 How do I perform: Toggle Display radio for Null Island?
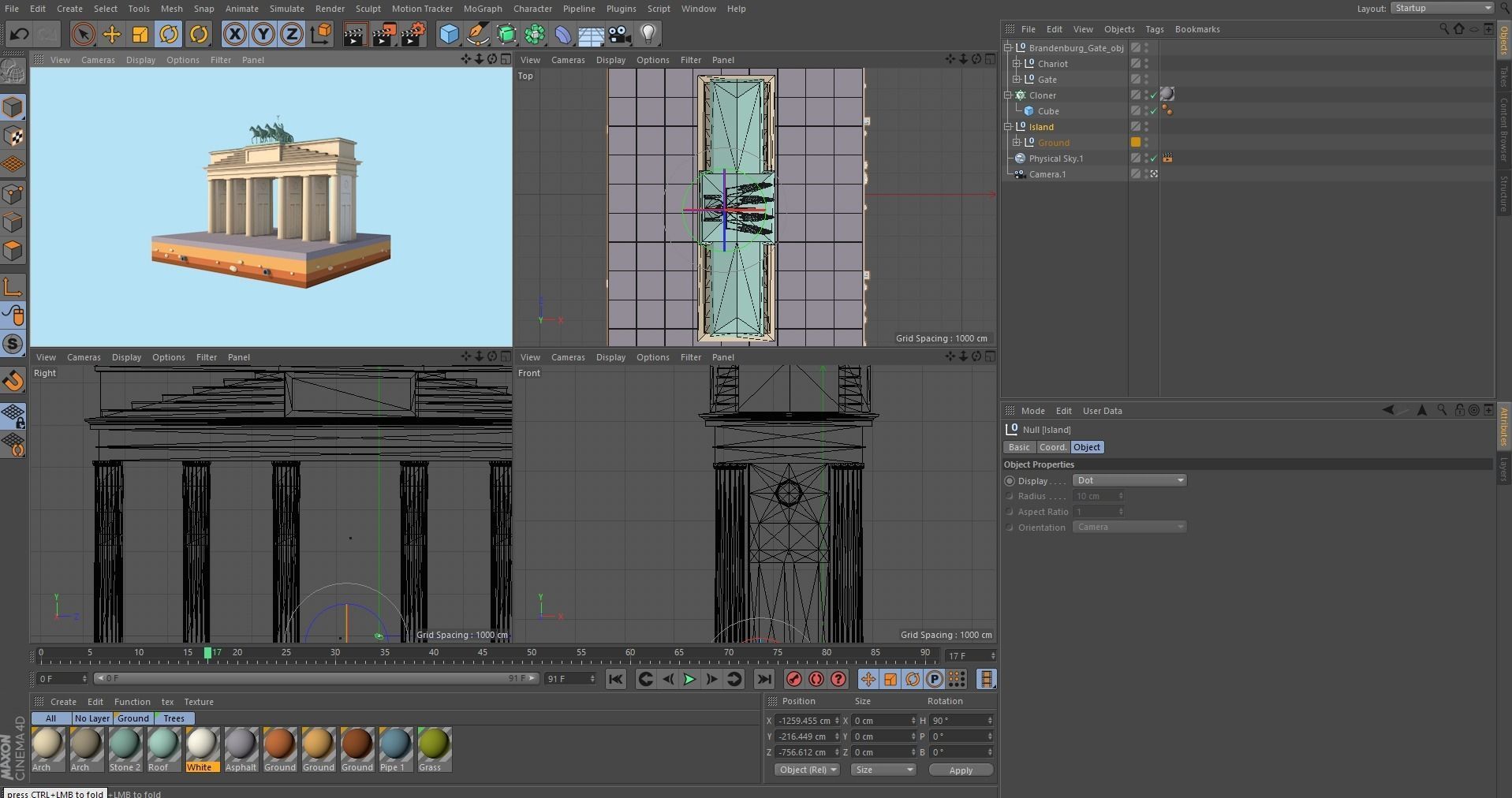point(1010,481)
